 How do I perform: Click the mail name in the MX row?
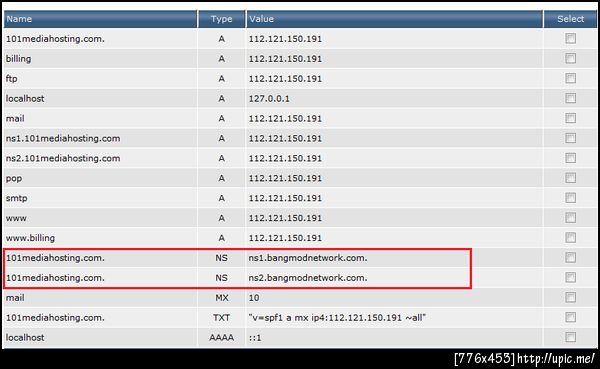tap(15, 298)
